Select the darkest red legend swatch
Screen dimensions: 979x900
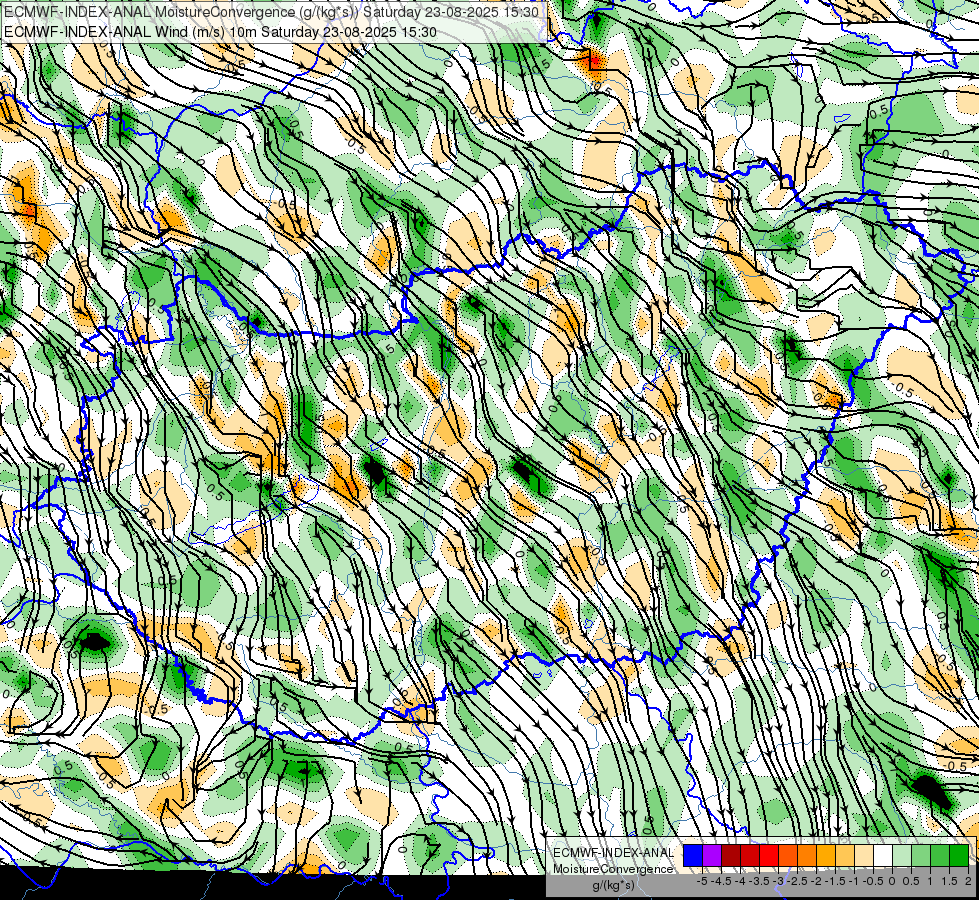[x=731, y=855]
